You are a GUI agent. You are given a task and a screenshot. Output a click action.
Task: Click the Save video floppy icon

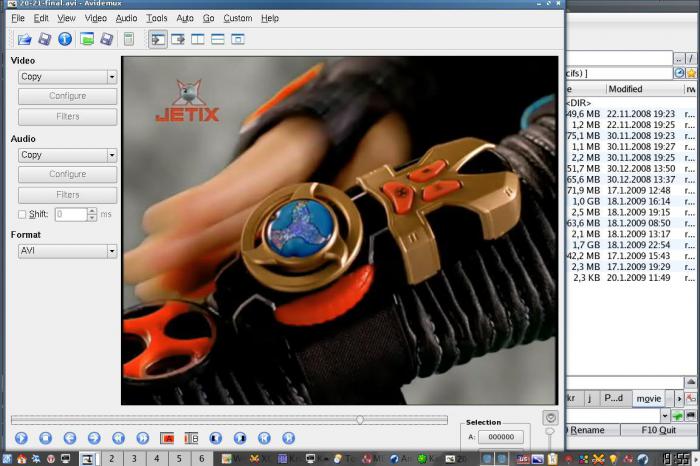(45, 39)
